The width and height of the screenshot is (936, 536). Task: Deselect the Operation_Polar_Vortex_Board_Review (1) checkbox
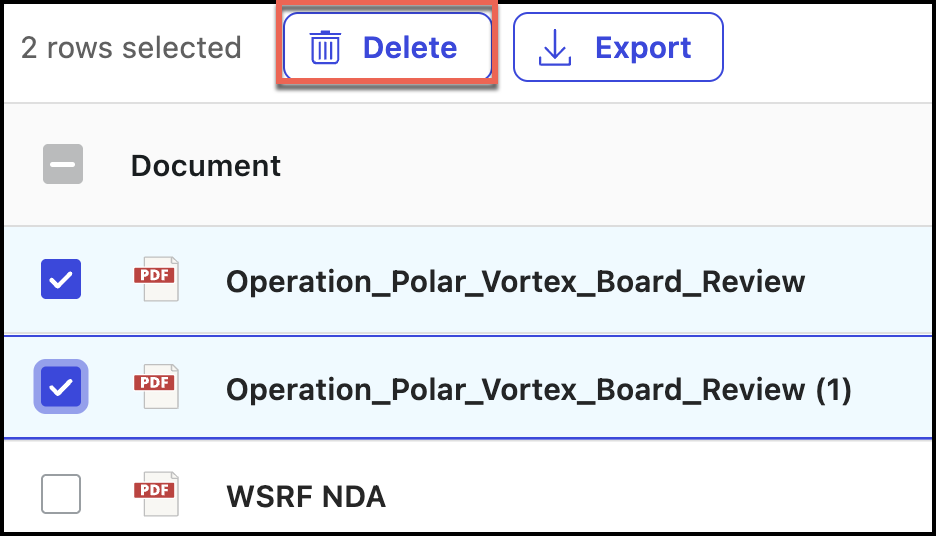[x=61, y=387]
